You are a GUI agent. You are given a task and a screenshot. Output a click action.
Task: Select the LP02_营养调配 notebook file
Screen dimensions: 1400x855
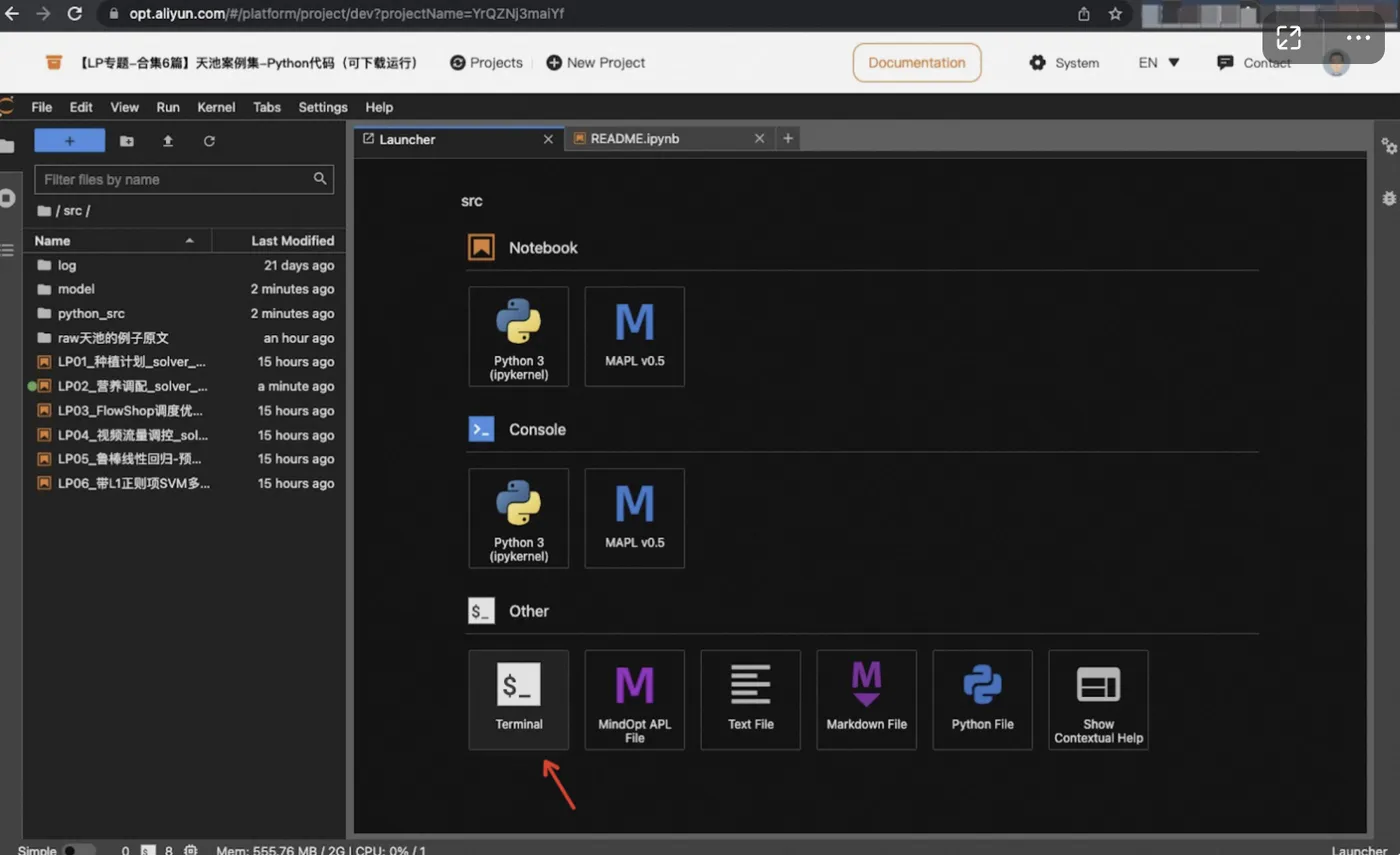click(184, 386)
